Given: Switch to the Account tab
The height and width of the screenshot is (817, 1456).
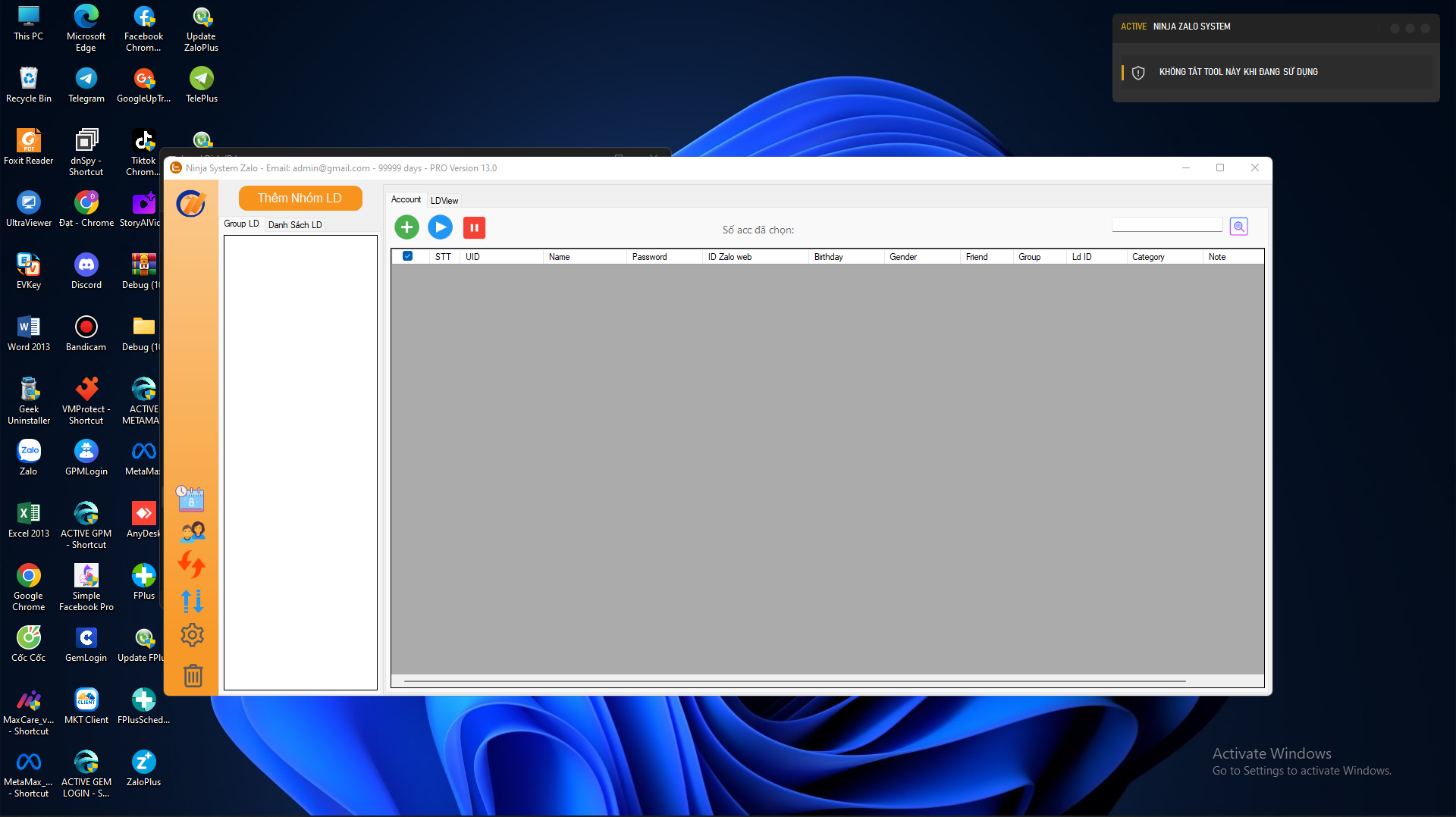Looking at the screenshot, I should 406,199.
